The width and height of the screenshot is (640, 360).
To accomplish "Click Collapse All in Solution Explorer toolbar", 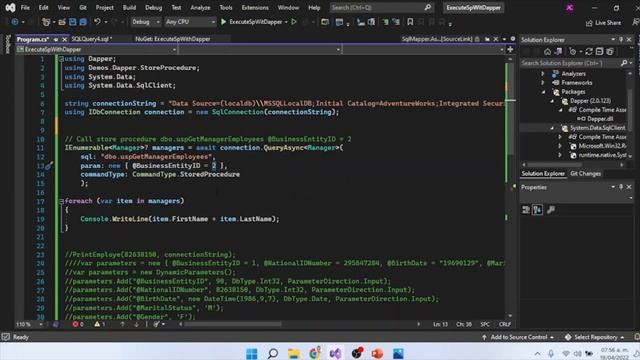I will (x=599, y=51).
